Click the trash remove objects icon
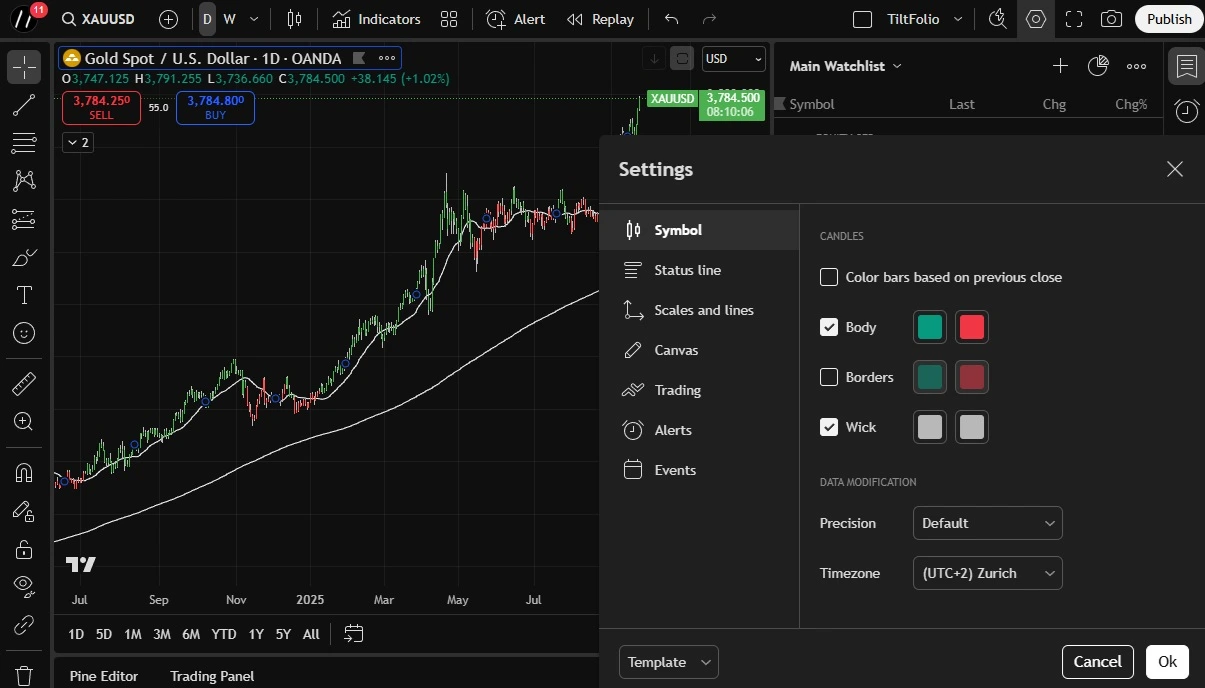Screen dimensions: 1205x688 pyautogui.click(x=24, y=676)
